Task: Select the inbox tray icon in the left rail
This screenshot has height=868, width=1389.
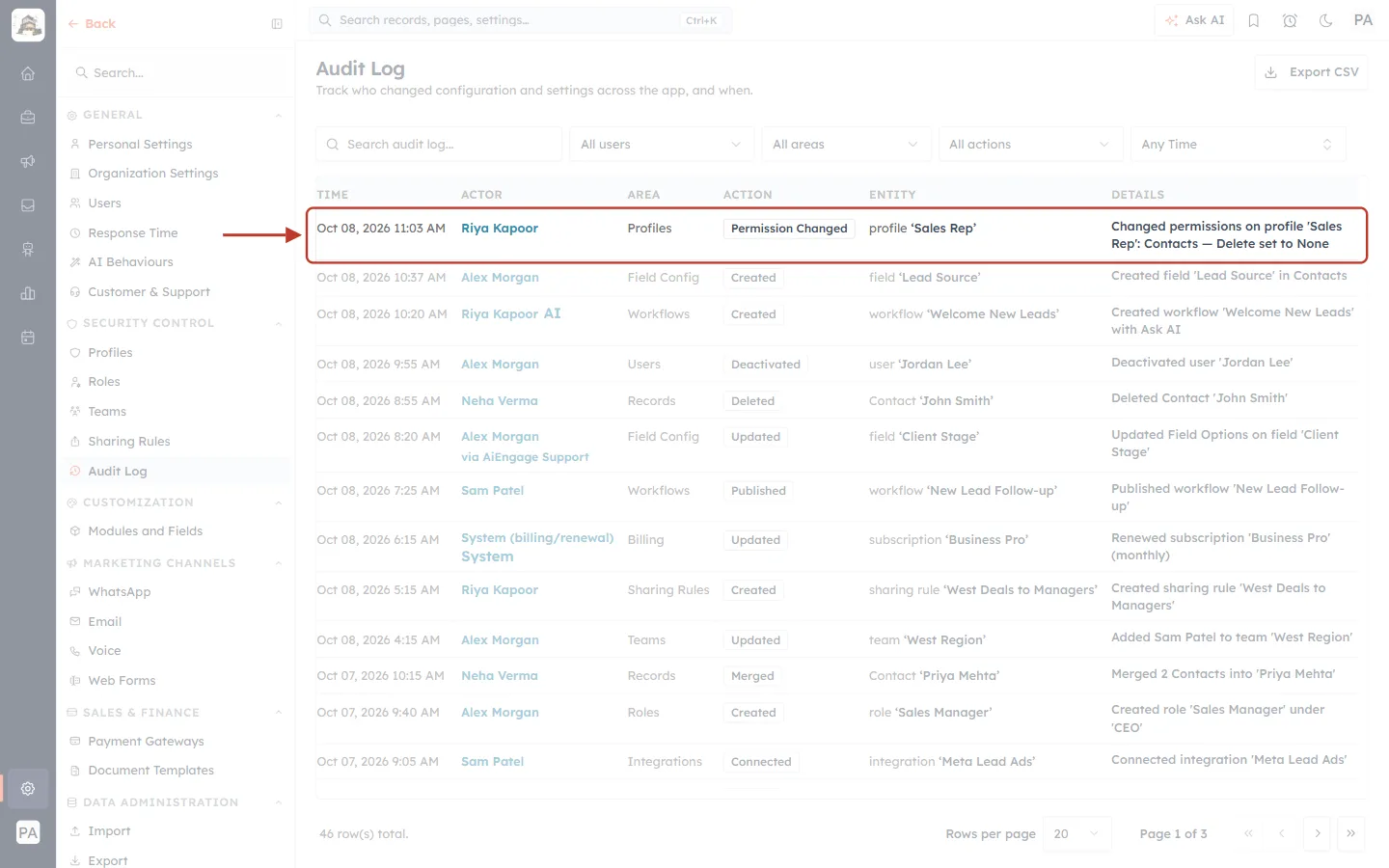Action: [x=28, y=205]
